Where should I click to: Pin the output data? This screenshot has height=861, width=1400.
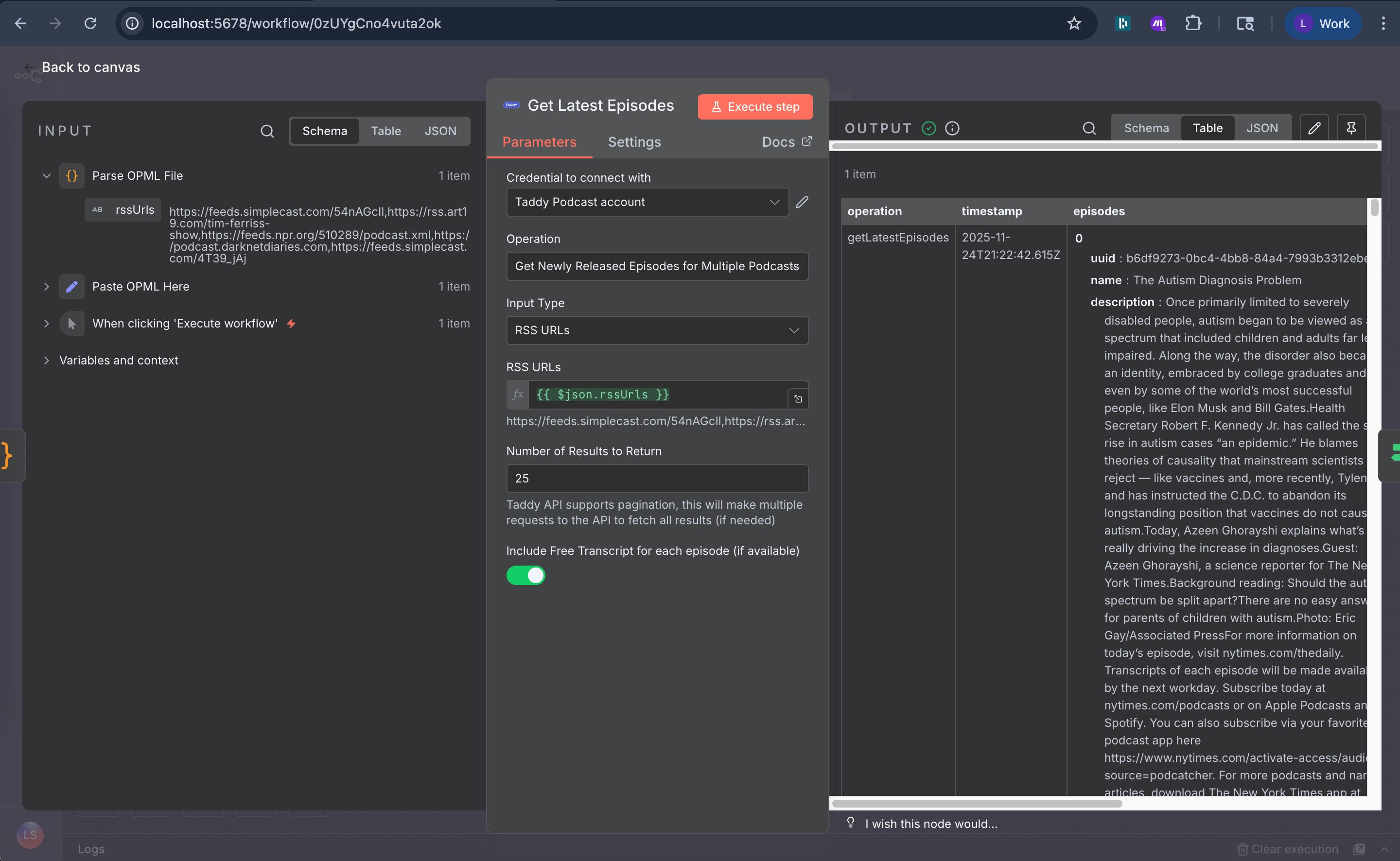tap(1351, 128)
